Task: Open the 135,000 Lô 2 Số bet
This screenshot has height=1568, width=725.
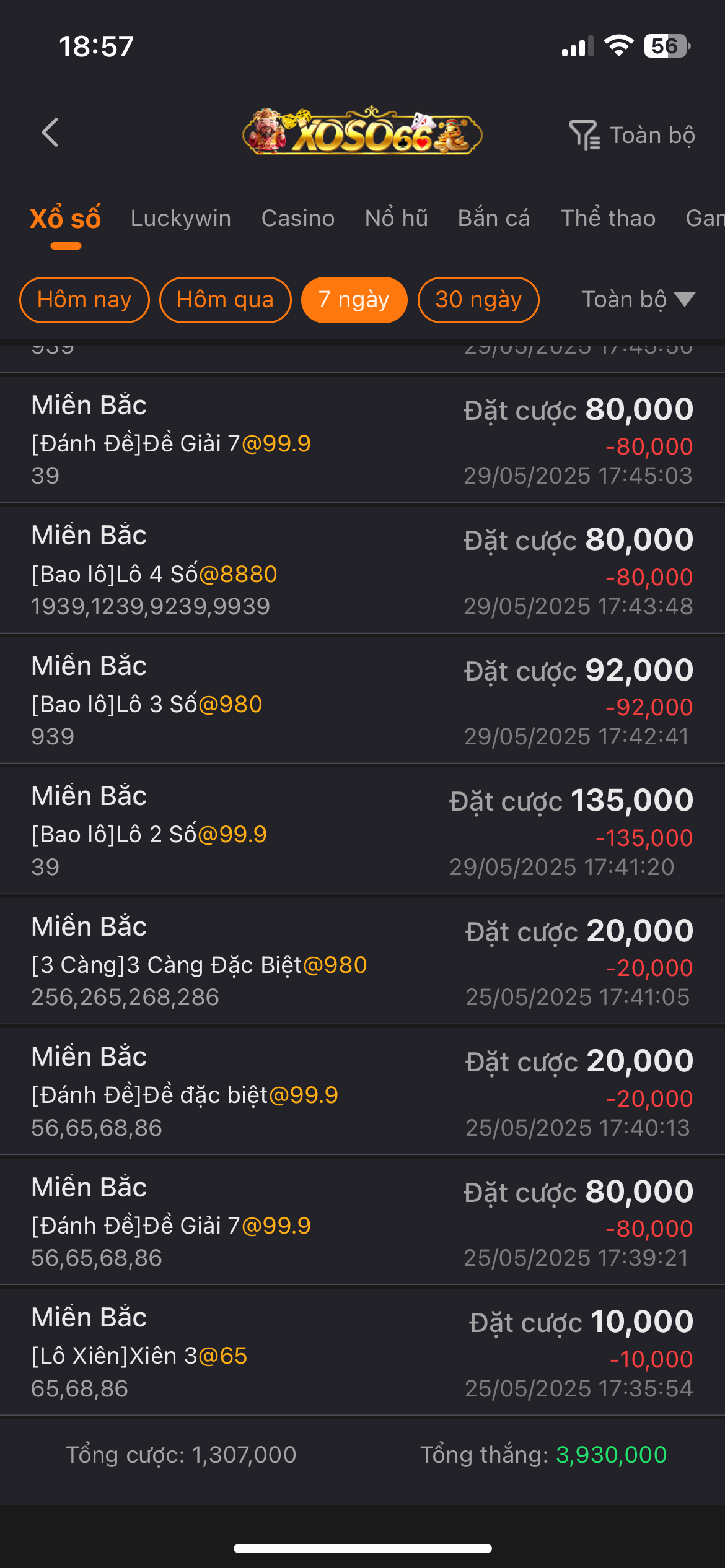Action: 362,831
